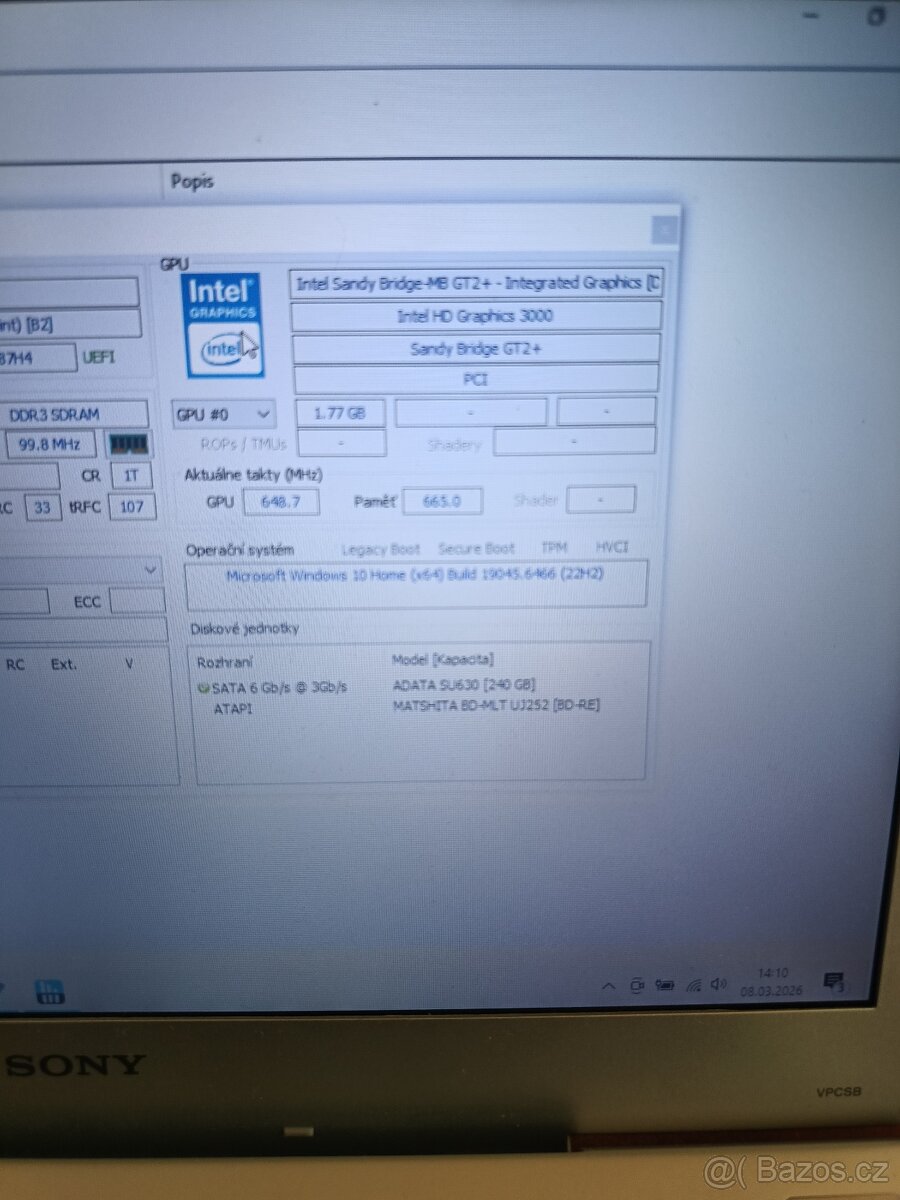Screen dimensions: 900x1200
Task: Click the Paměť clock value 665.0
Action: pos(442,501)
